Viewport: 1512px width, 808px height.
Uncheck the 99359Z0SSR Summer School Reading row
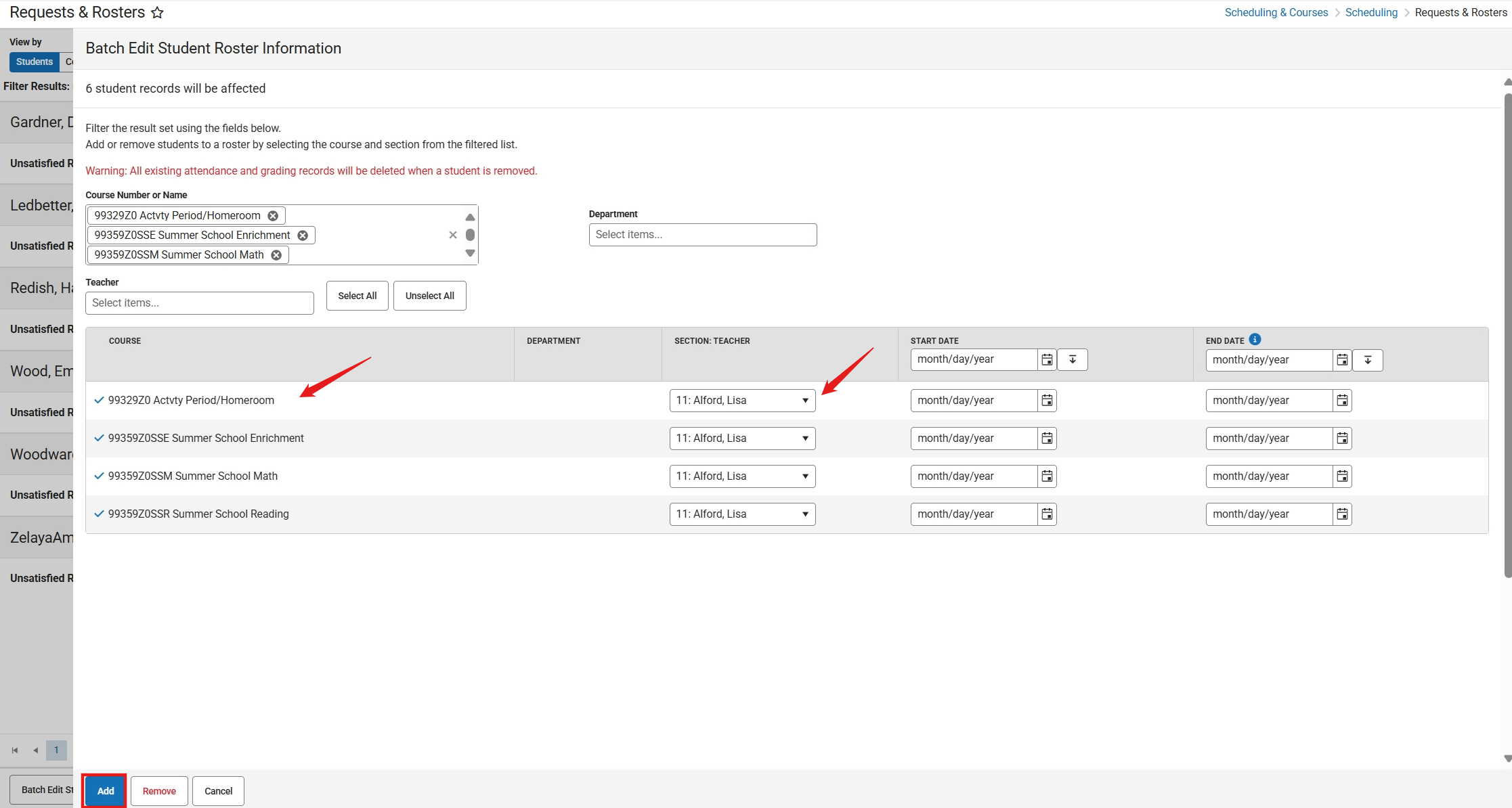[x=99, y=514]
